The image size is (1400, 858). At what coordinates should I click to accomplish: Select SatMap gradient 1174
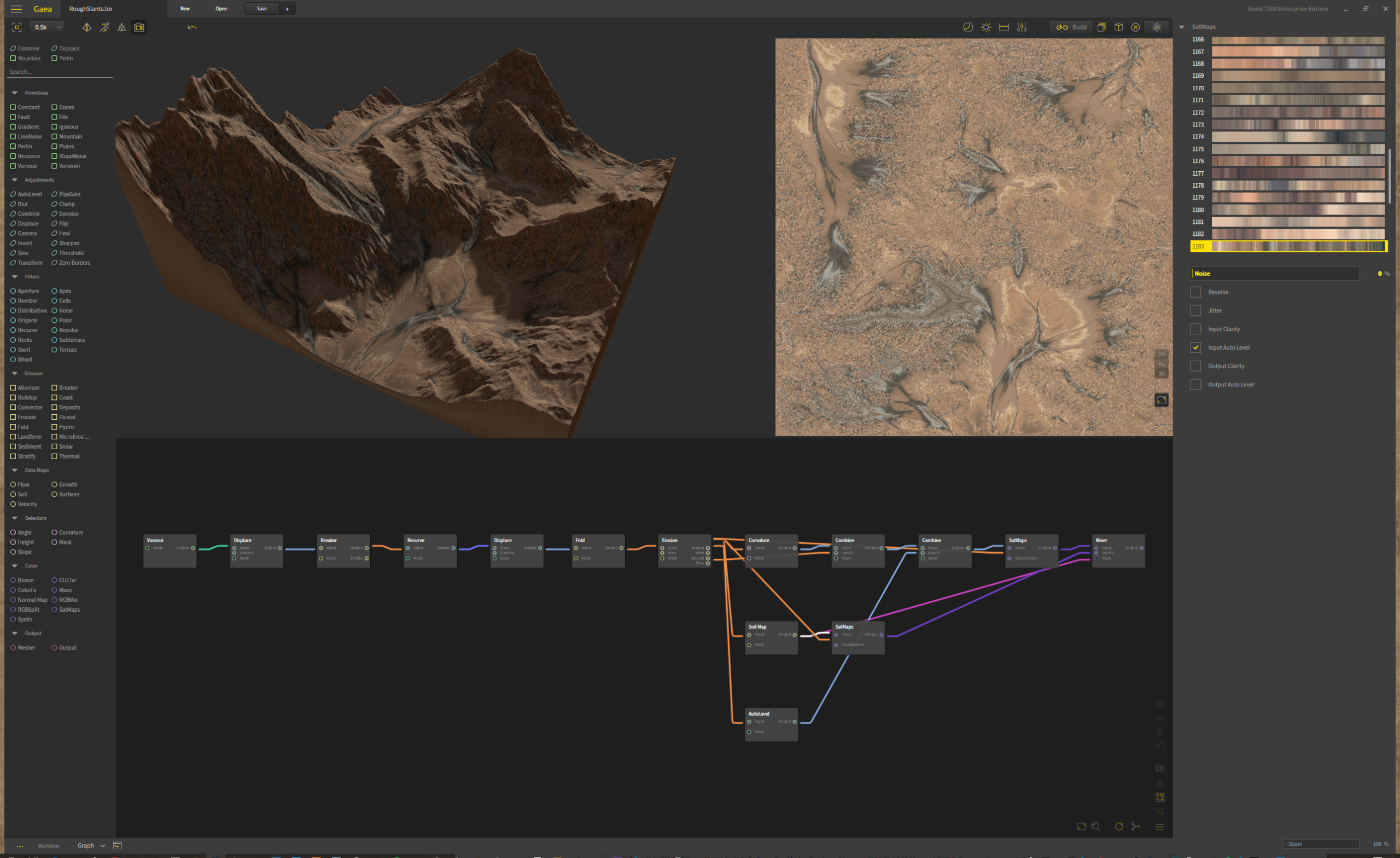[x=1298, y=137]
